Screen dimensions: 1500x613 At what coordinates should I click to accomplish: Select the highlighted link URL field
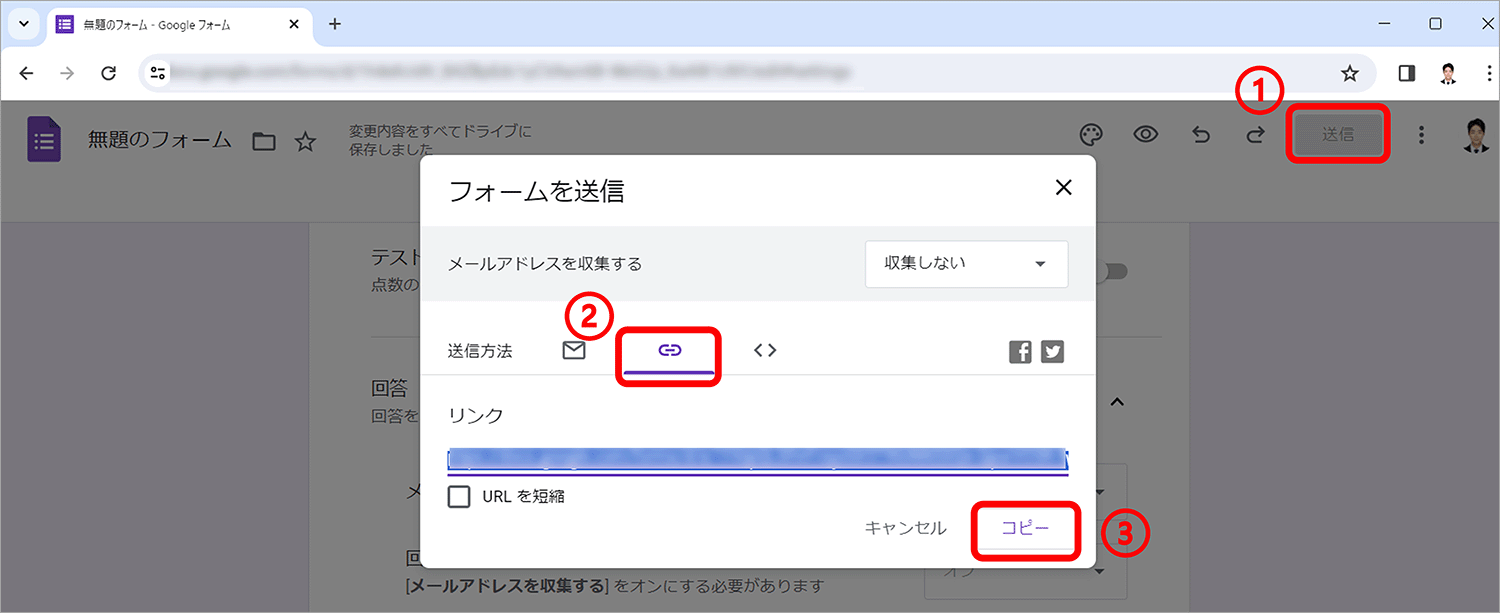(758, 459)
